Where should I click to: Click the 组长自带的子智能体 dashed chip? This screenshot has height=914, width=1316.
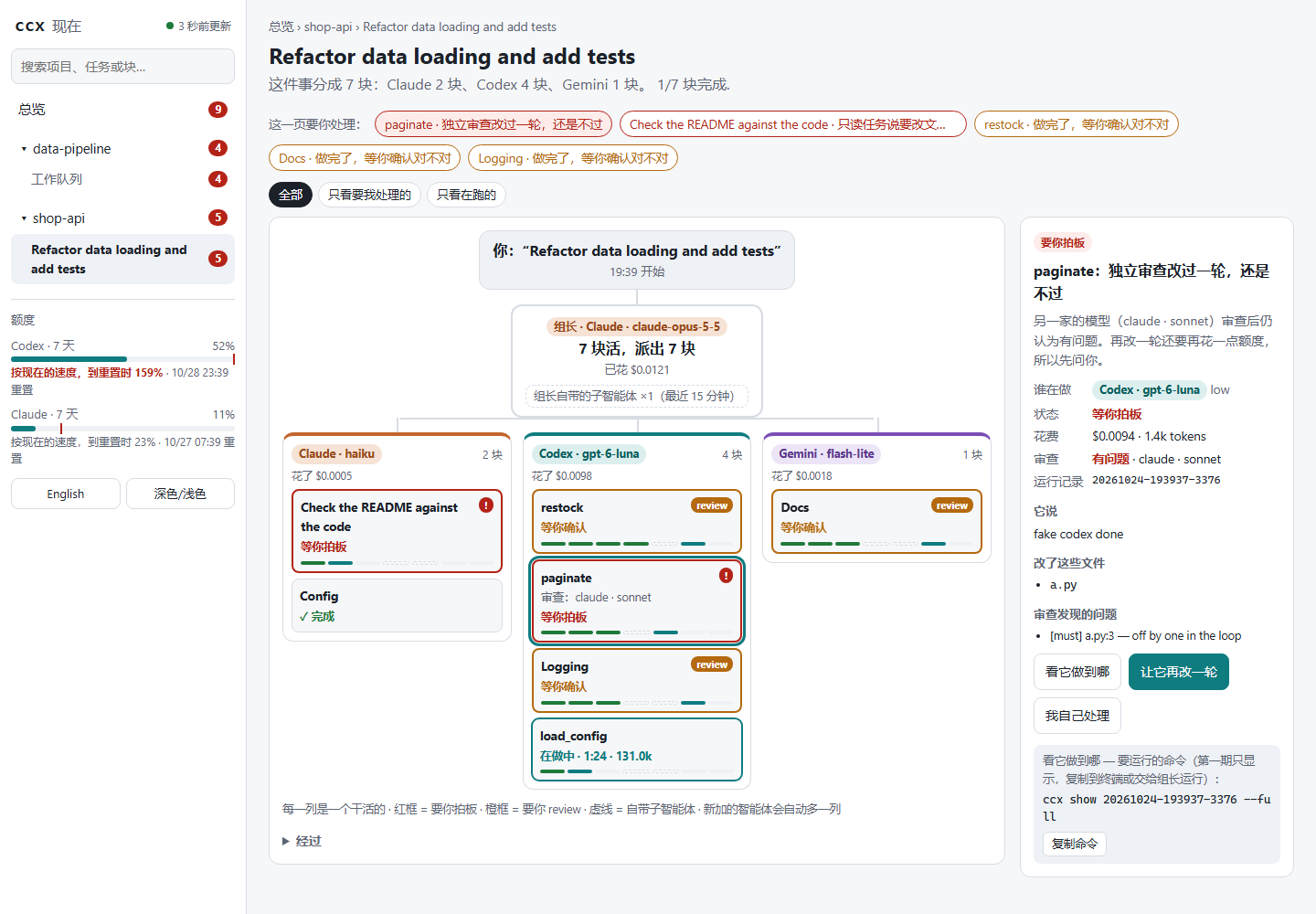click(637, 396)
